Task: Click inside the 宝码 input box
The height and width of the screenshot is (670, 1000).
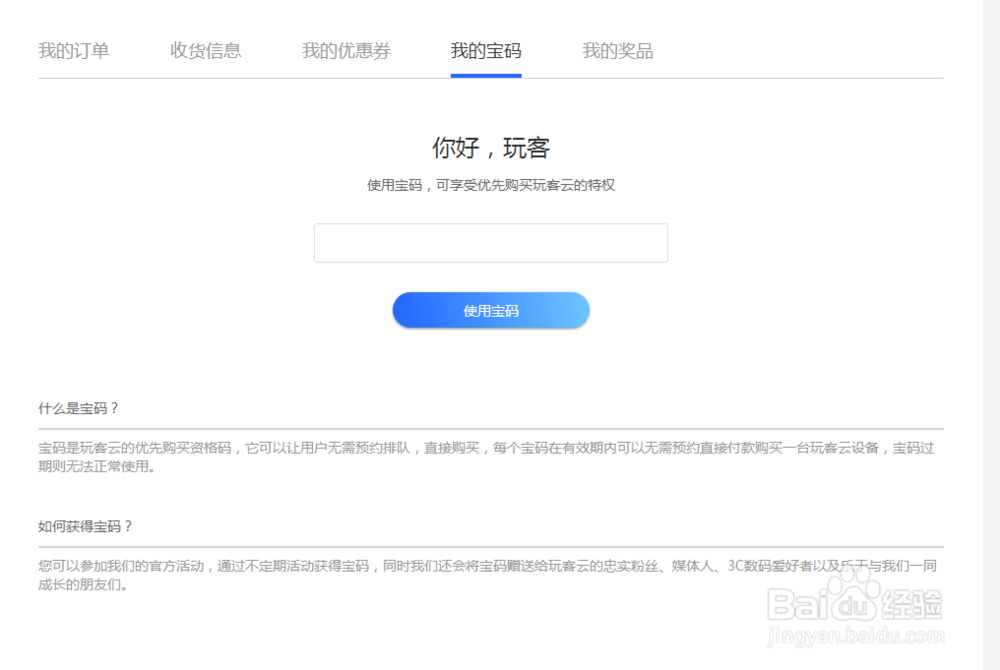Action: (x=491, y=242)
